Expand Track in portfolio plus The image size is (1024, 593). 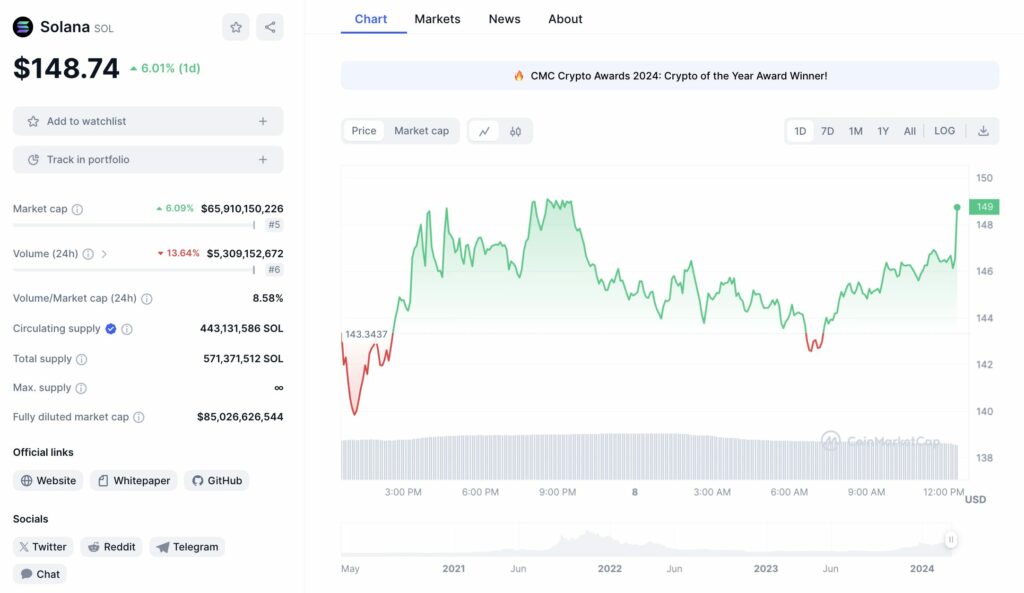point(263,159)
